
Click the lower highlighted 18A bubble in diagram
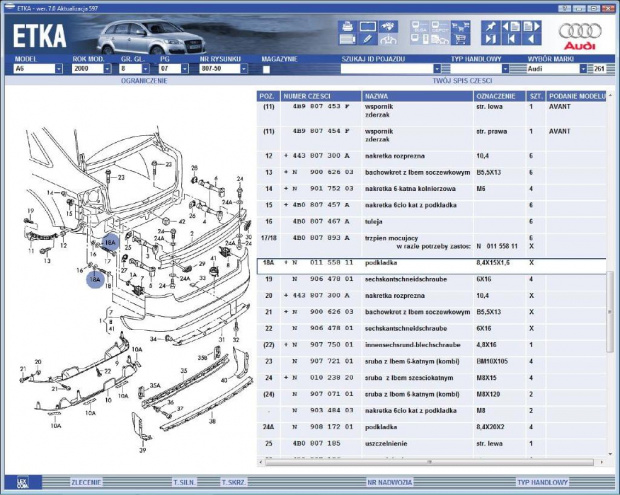click(x=95, y=279)
